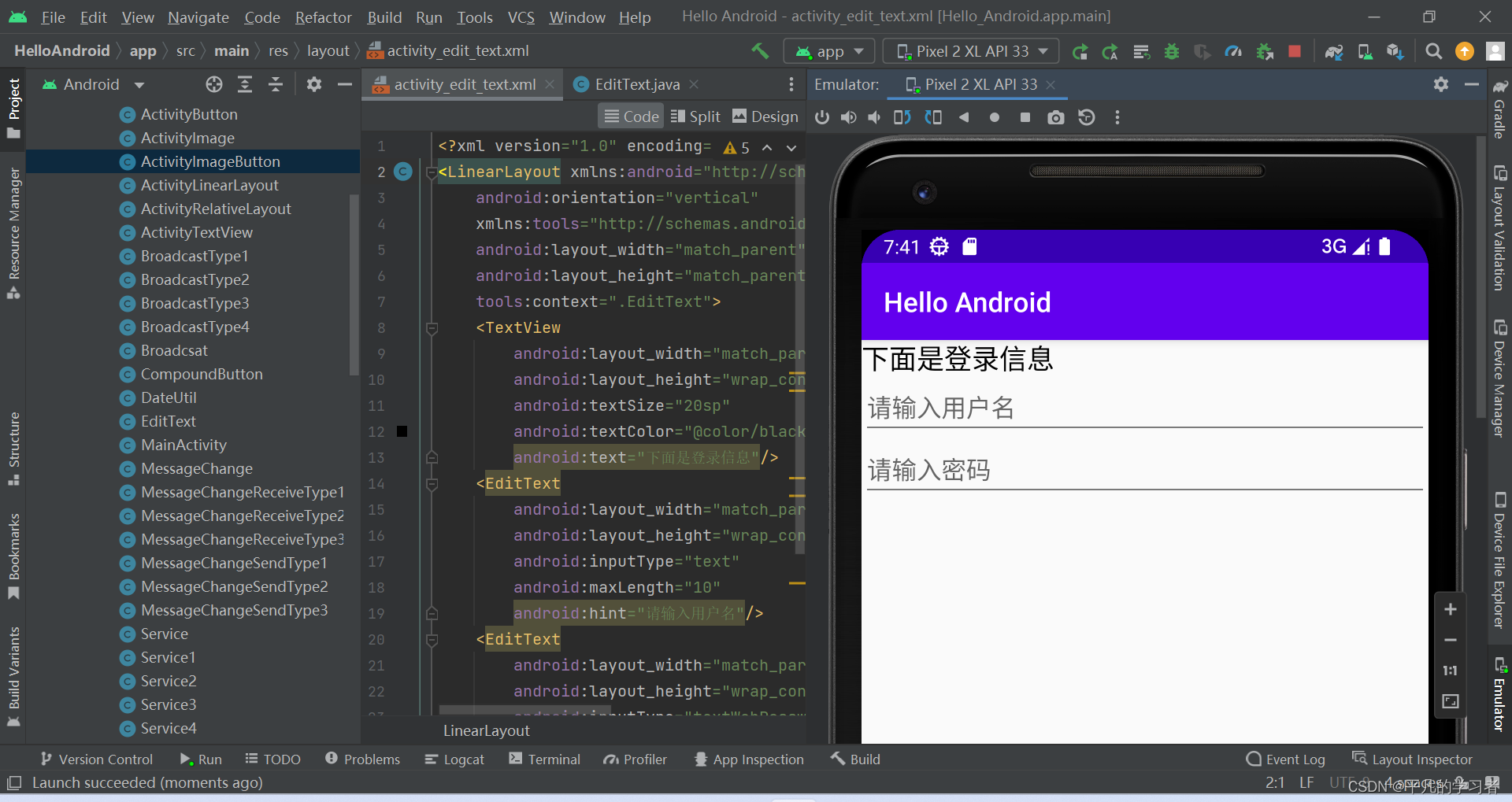Open App Inspection tool window
Image resolution: width=1512 pixels, height=802 pixels.
coord(749,759)
